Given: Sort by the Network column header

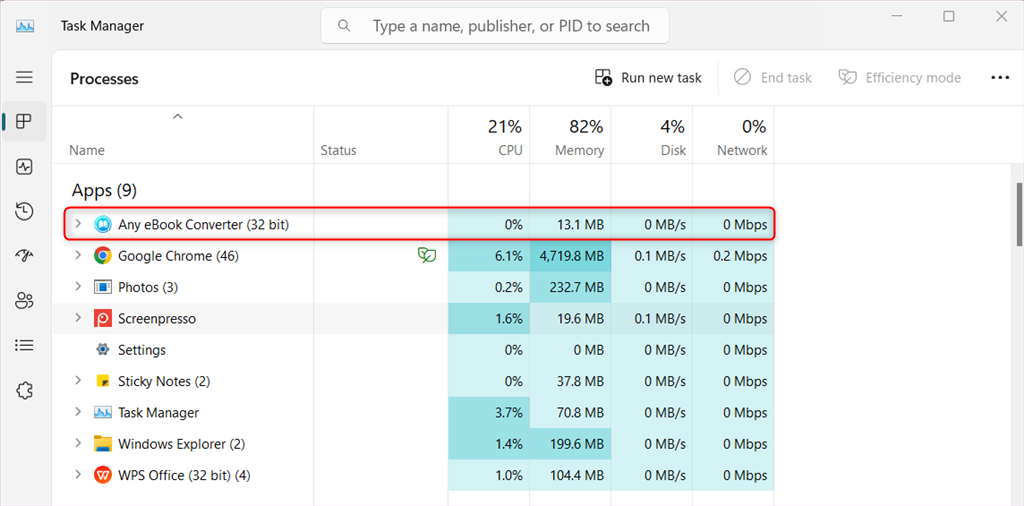Looking at the screenshot, I should [x=742, y=150].
